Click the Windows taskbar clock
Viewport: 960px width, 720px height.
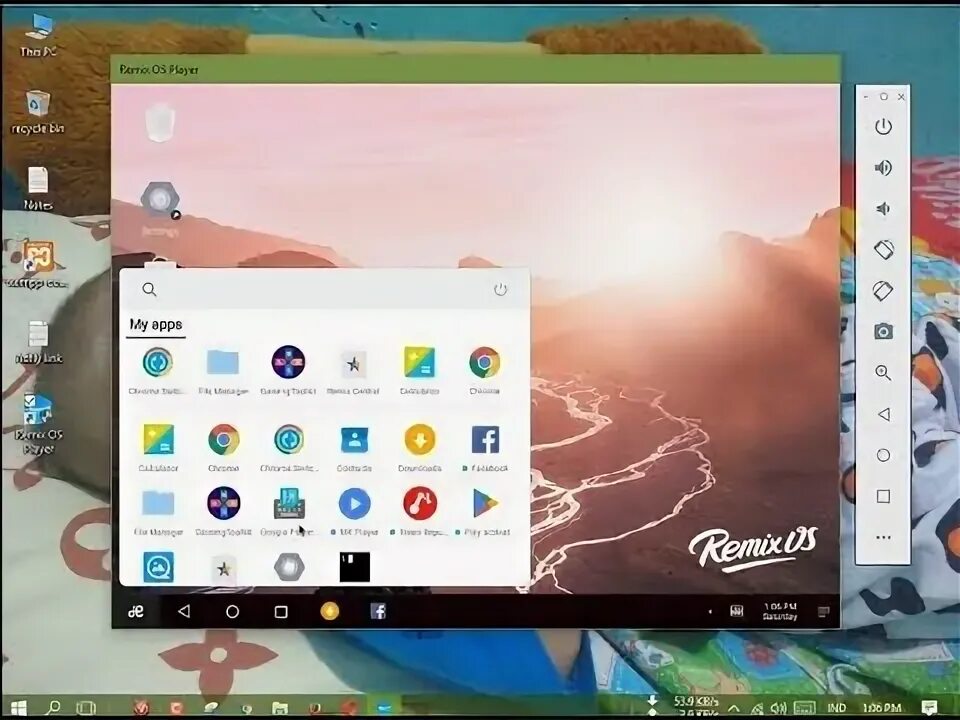click(x=882, y=708)
